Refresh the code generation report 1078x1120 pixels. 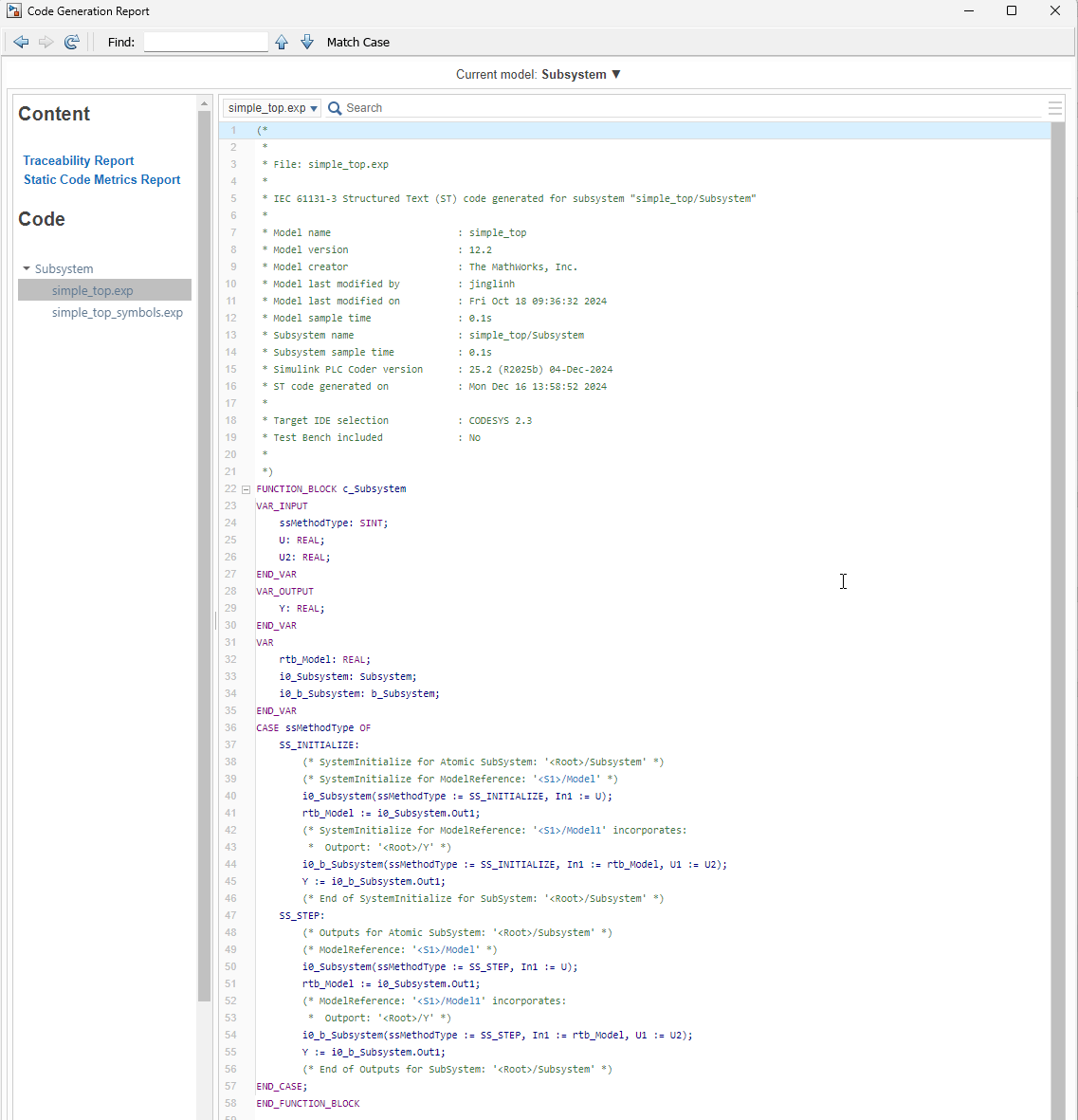[x=72, y=42]
